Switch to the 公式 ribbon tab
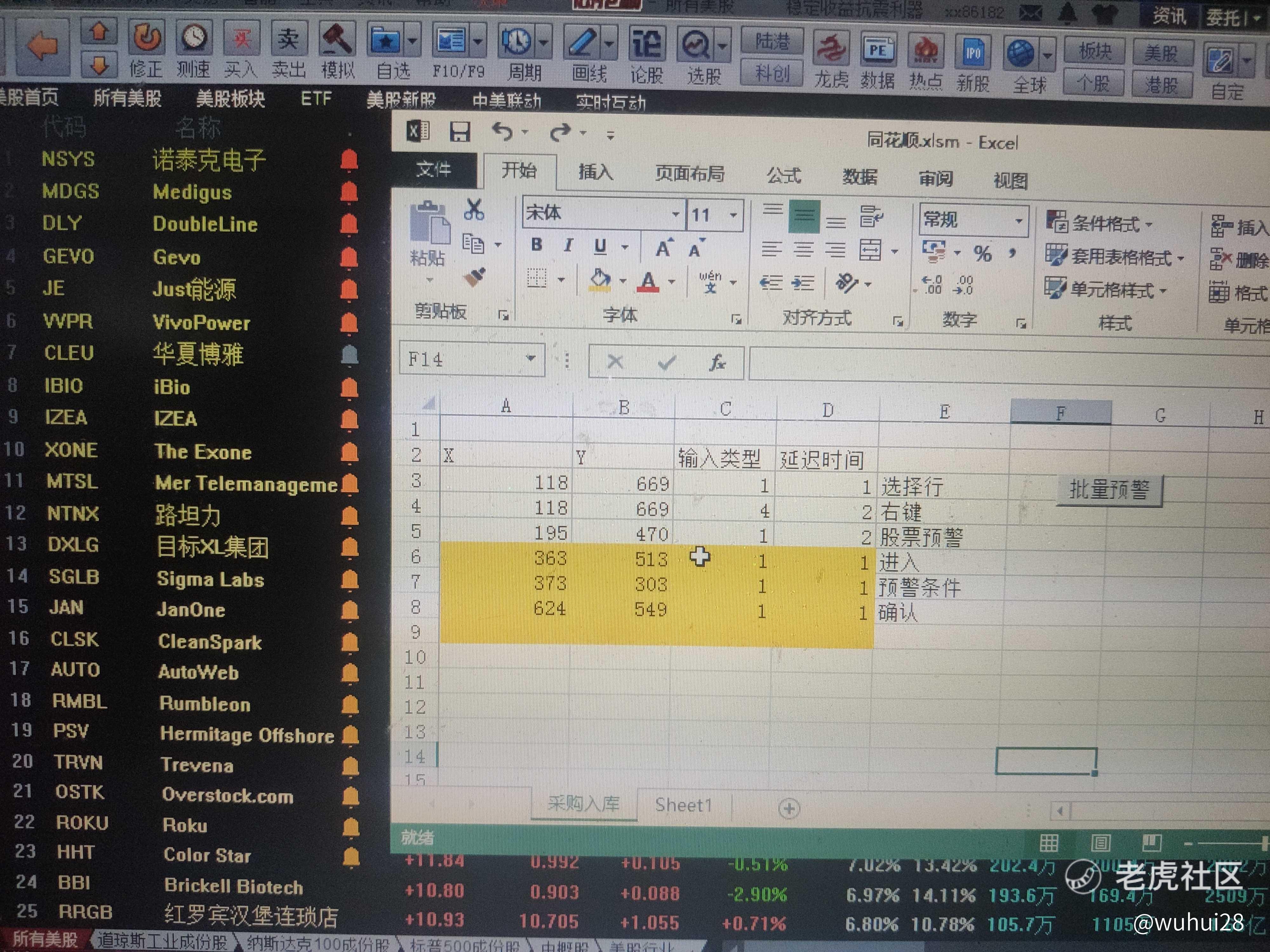 [x=784, y=175]
